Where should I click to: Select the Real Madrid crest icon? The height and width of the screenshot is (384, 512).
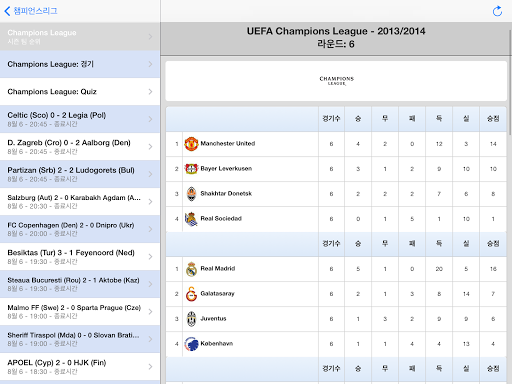pos(191,269)
